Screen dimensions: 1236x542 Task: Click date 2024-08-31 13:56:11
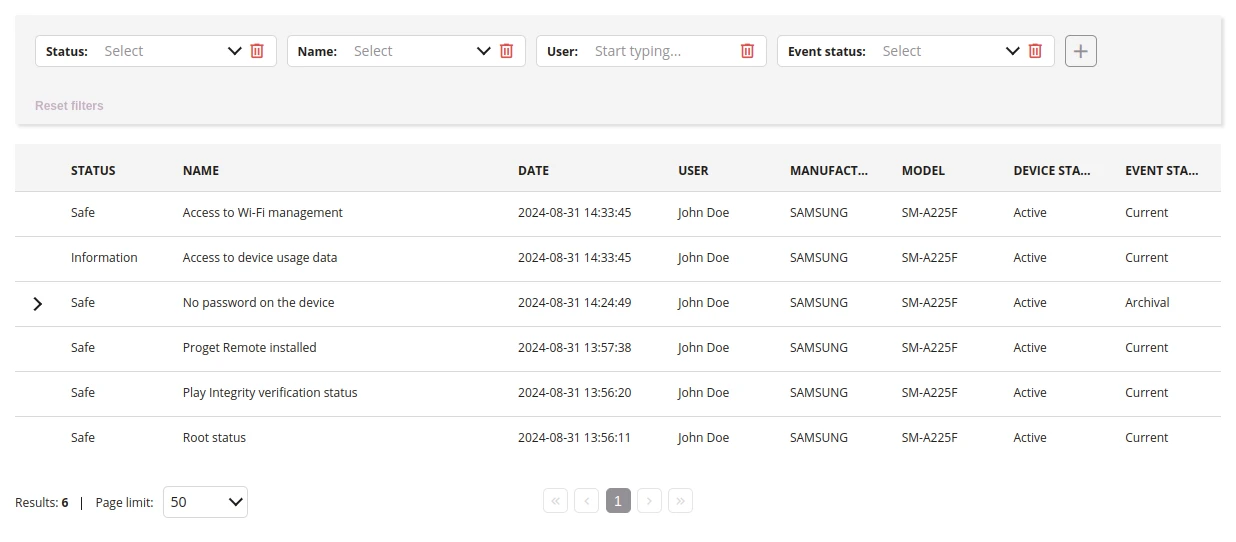[574, 438]
